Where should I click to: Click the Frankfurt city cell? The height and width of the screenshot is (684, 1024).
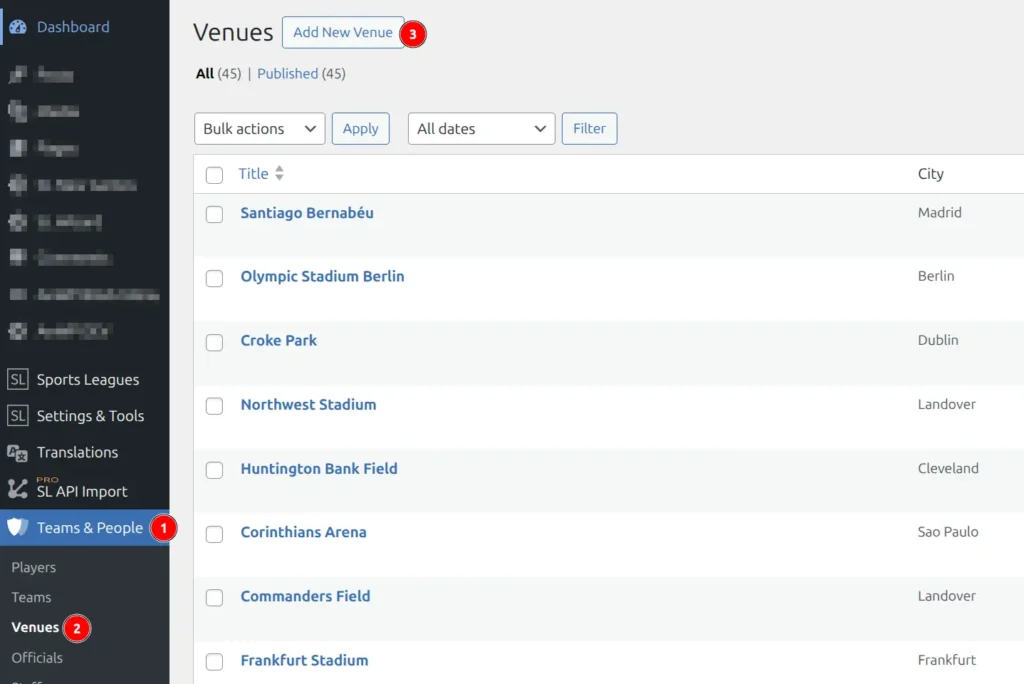point(946,660)
